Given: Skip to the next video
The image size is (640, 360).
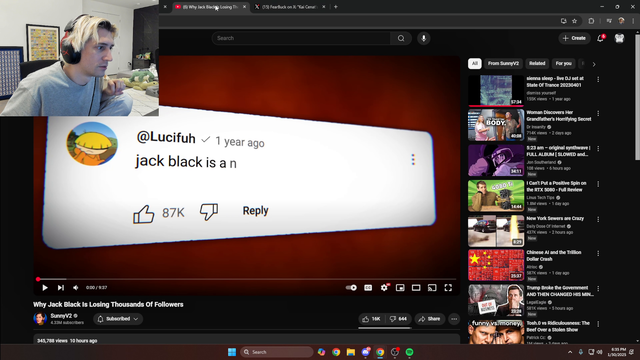Looking at the screenshot, I should coord(60,288).
